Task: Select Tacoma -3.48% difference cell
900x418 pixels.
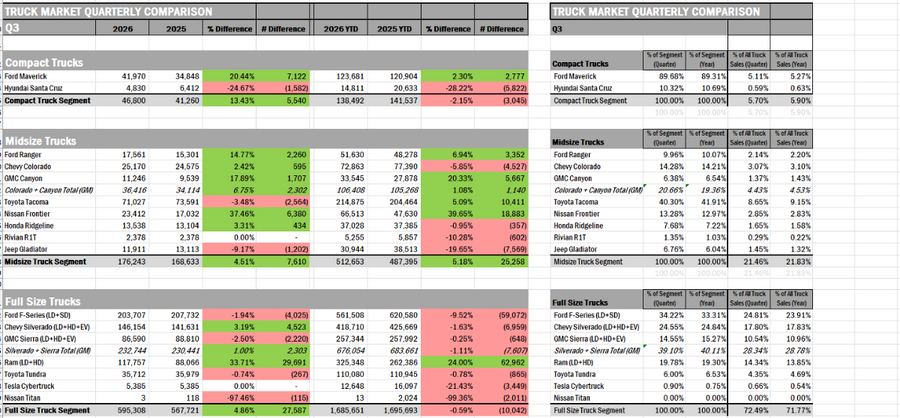Action: 229,202
